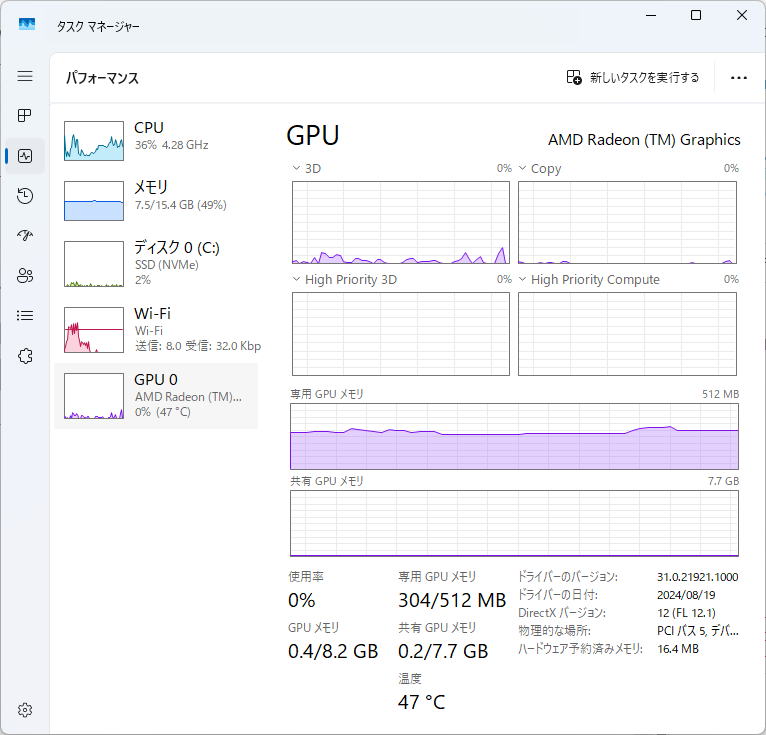Open the High Priority Compute dropdown

[523, 280]
